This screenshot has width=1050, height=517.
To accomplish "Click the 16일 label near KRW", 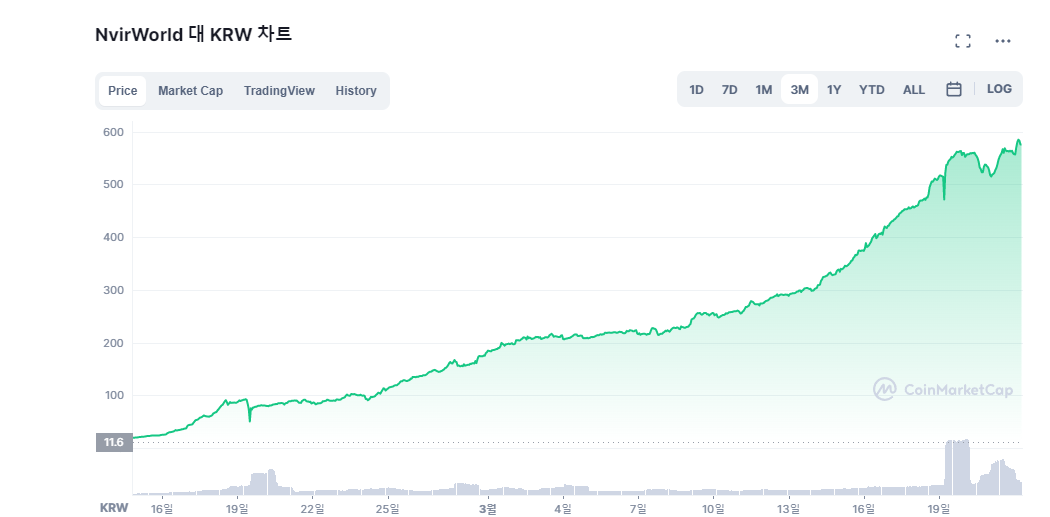I will coord(161,508).
